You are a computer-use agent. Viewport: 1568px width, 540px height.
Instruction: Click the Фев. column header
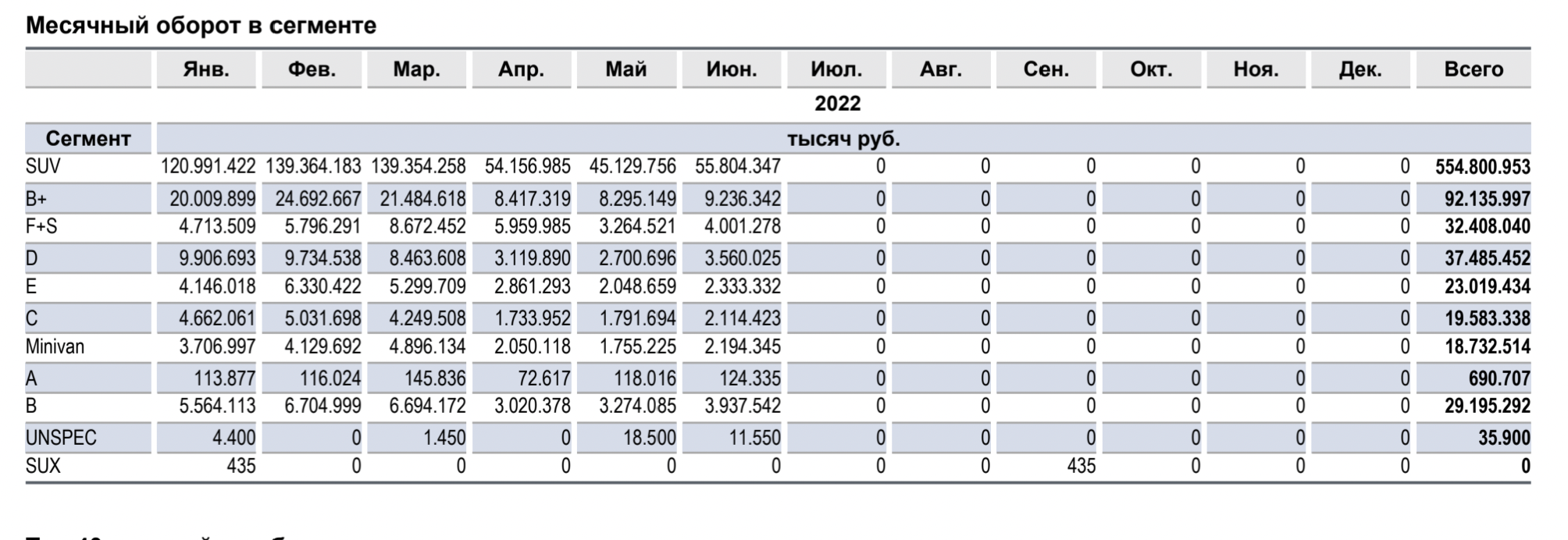tap(312, 69)
